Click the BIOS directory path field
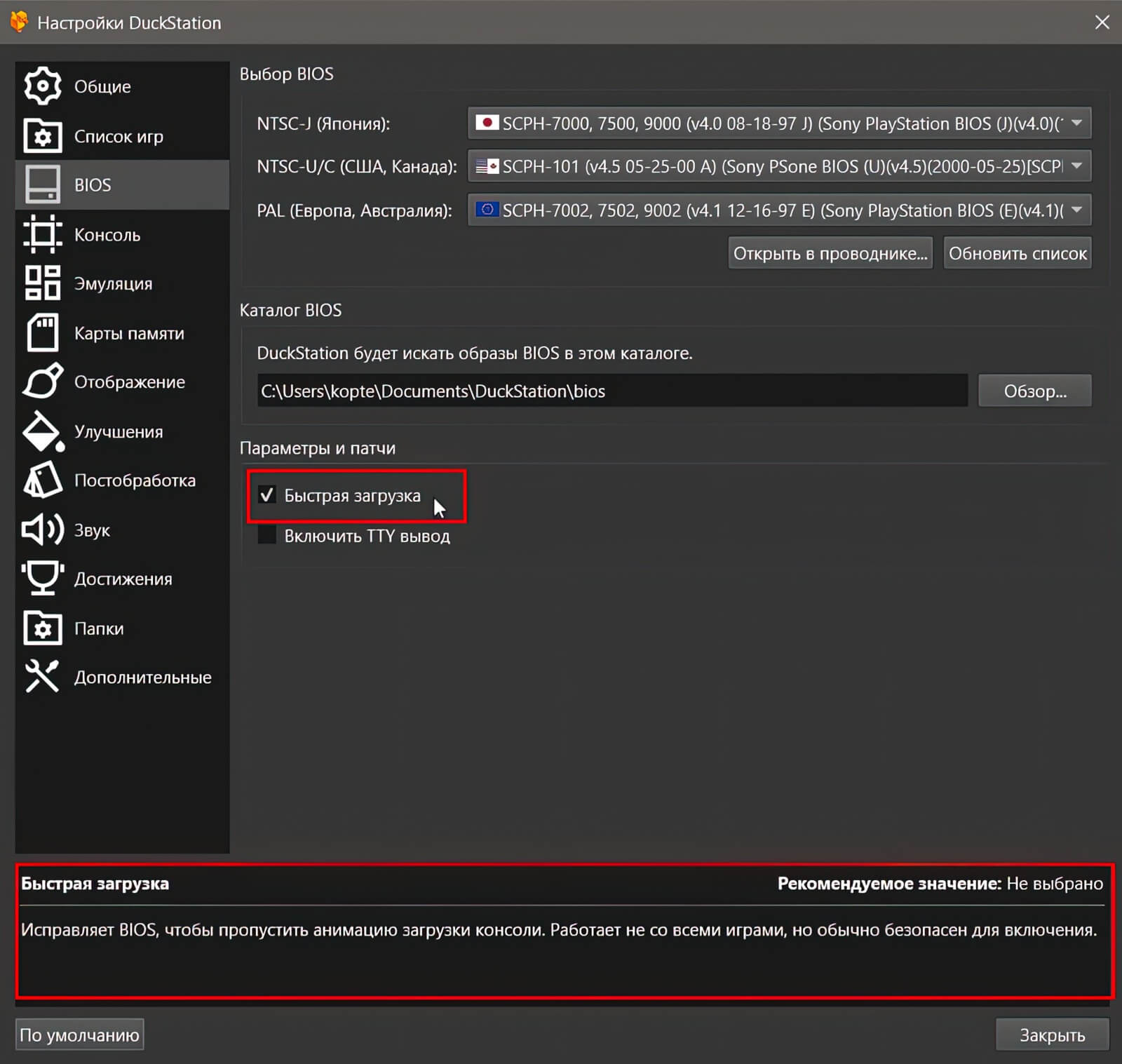This screenshot has height=1064, width=1122. tap(612, 391)
